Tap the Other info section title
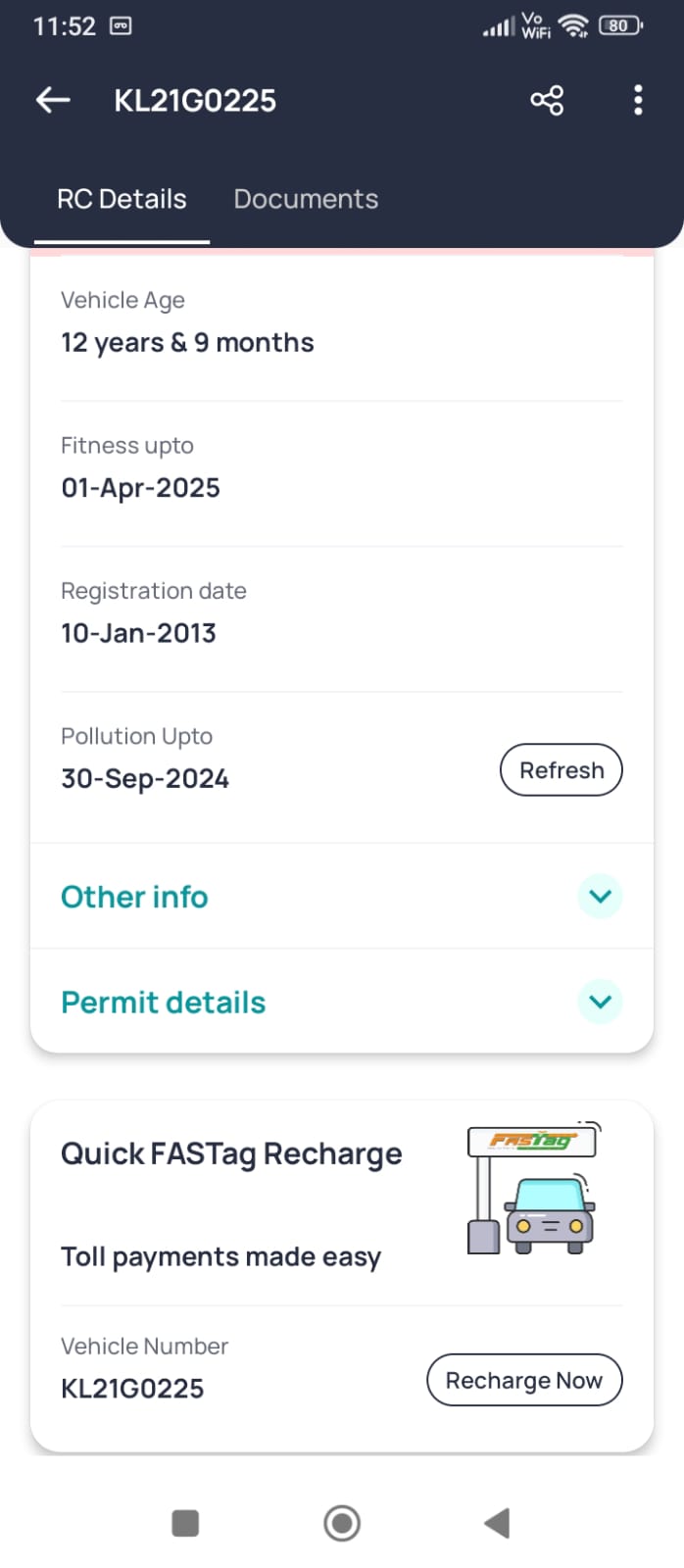The height and width of the screenshot is (1568, 684). (134, 897)
